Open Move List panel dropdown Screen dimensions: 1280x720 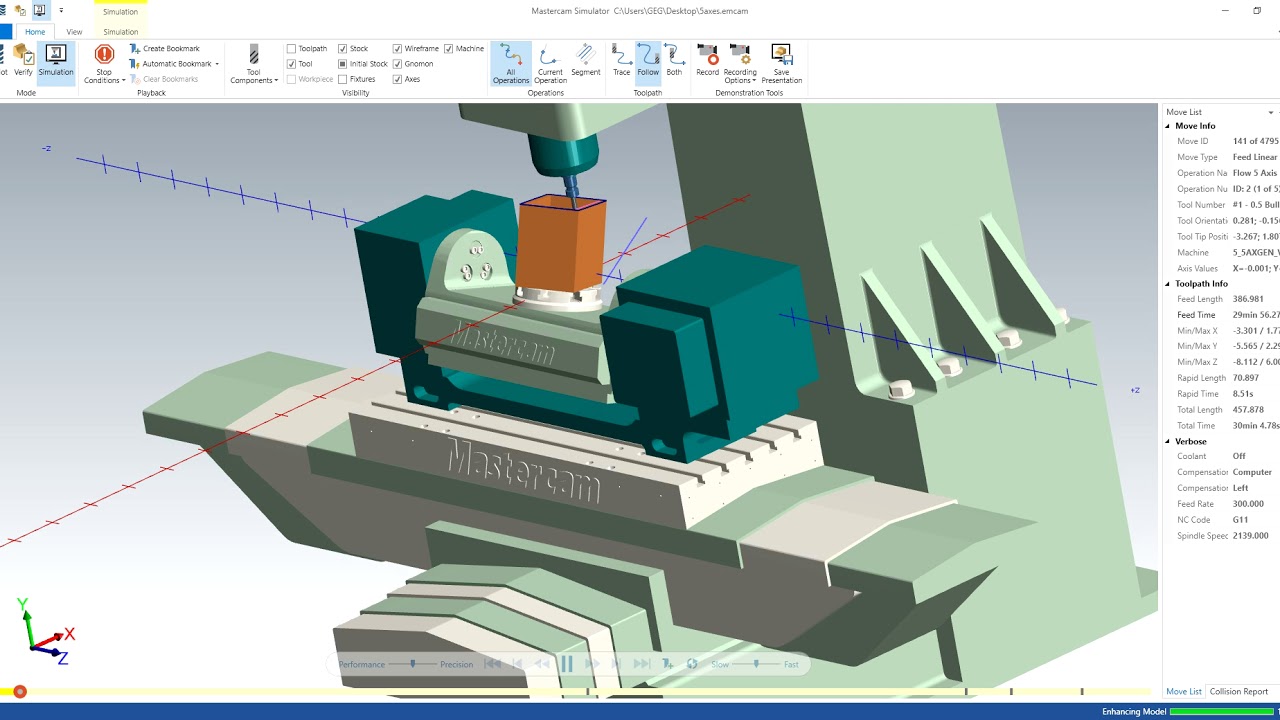[x=1271, y=112]
